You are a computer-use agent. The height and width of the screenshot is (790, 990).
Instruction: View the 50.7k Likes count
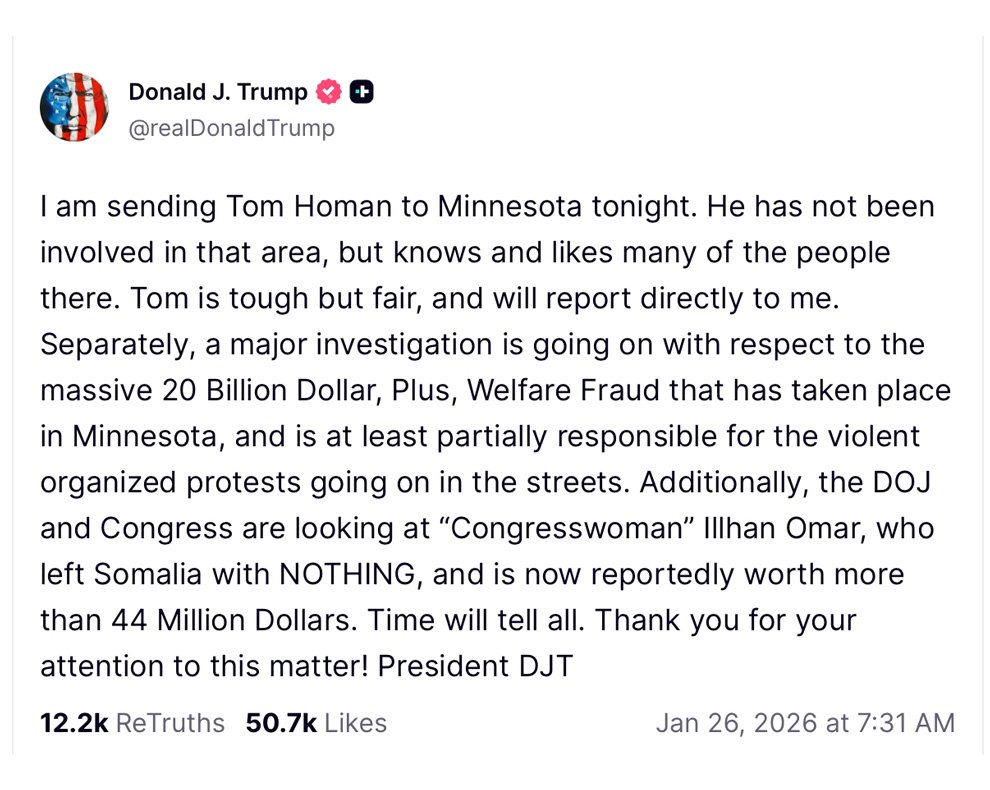[x=281, y=723]
